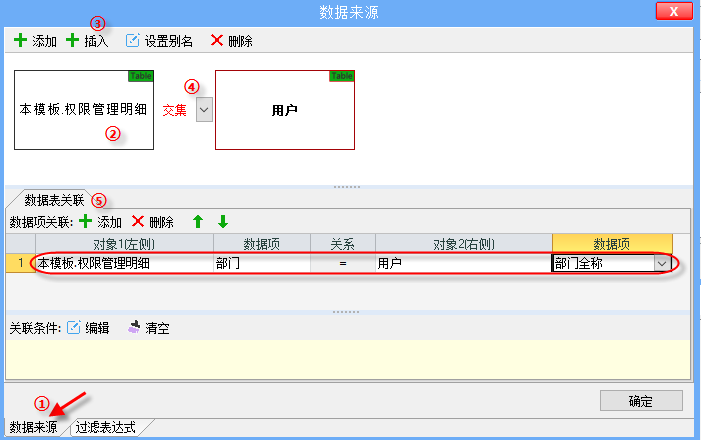The width and height of the screenshot is (701, 440).
Task: Clear the association condition (清空)
Action: click(149, 328)
